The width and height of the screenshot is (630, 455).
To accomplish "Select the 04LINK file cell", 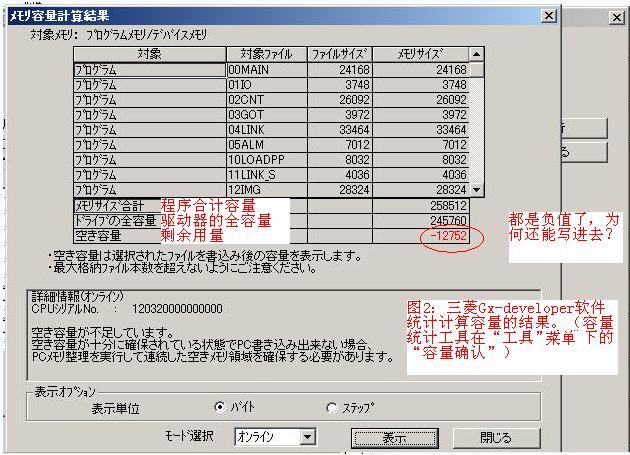I will tap(266, 129).
